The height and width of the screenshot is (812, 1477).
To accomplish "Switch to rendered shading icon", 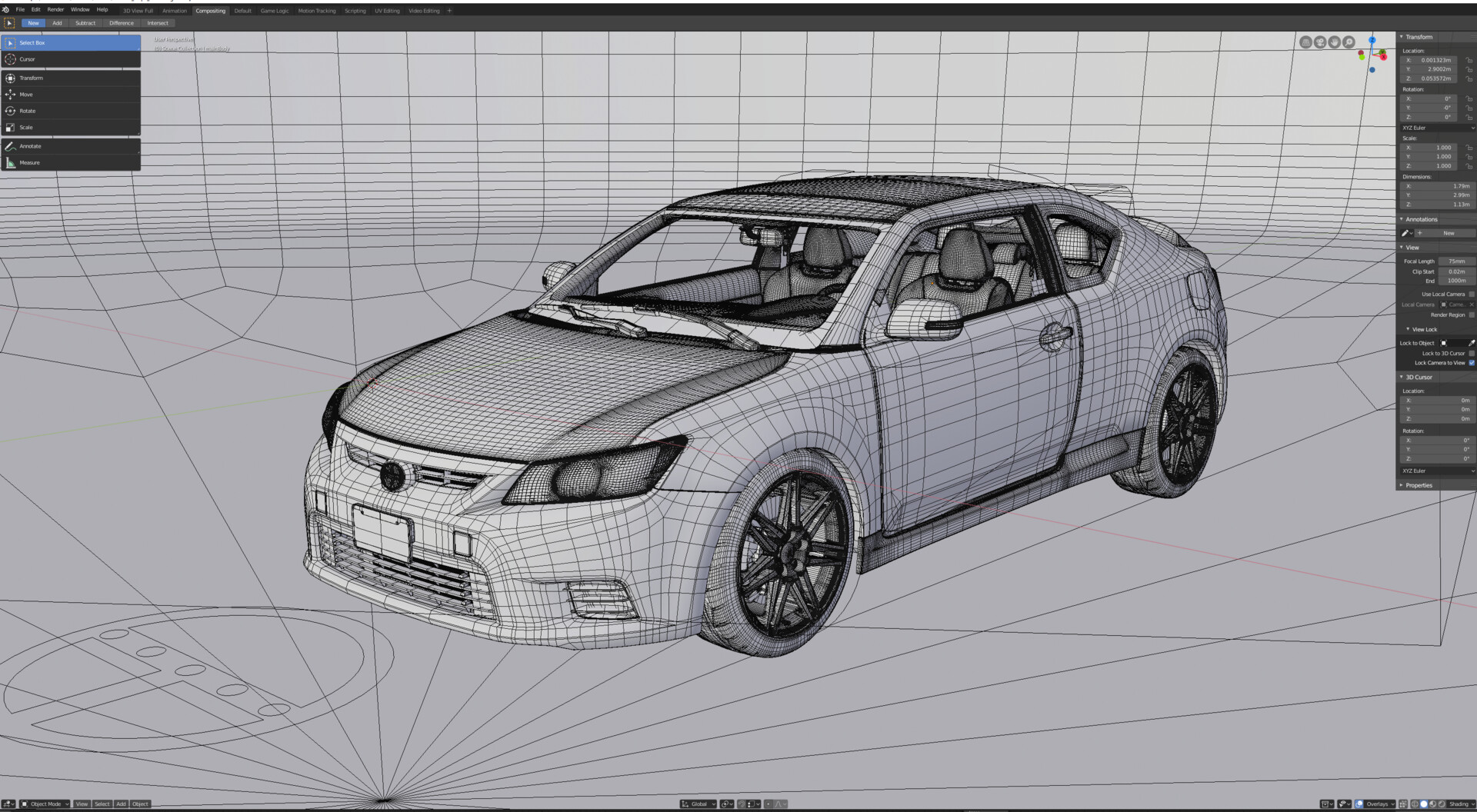I will (1442, 804).
